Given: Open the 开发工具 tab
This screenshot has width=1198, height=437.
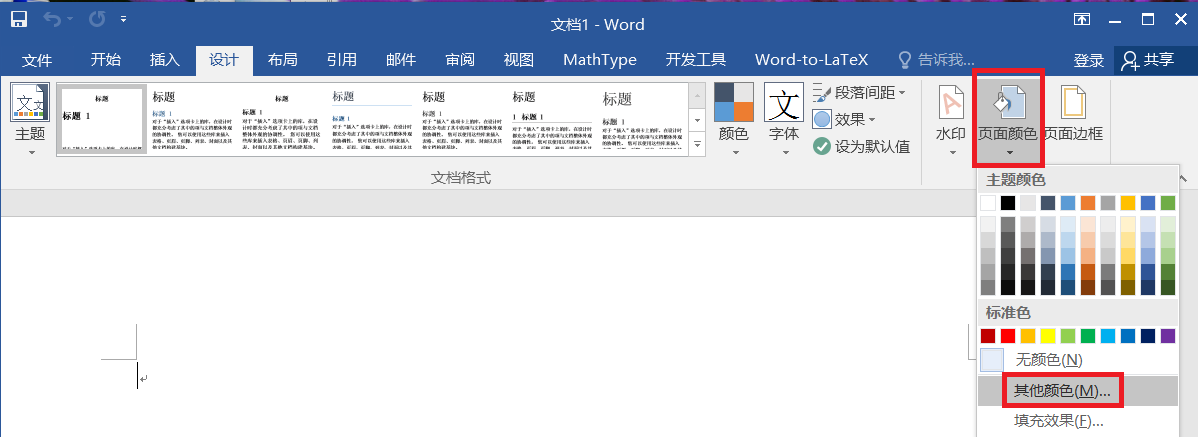Looking at the screenshot, I should (x=695, y=60).
